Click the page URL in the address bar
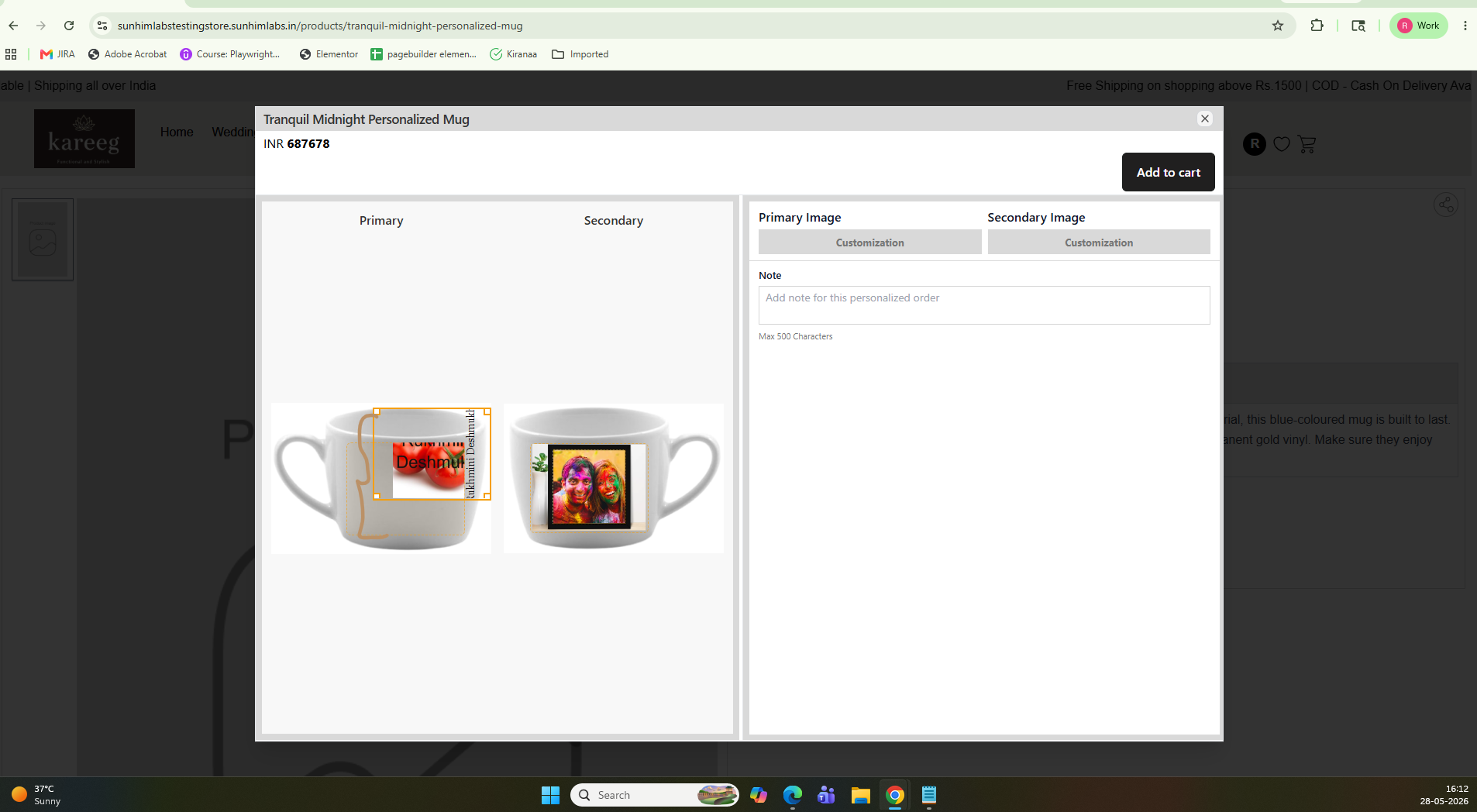This screenshot has height=812, width=1477. [x=320, y=26]
